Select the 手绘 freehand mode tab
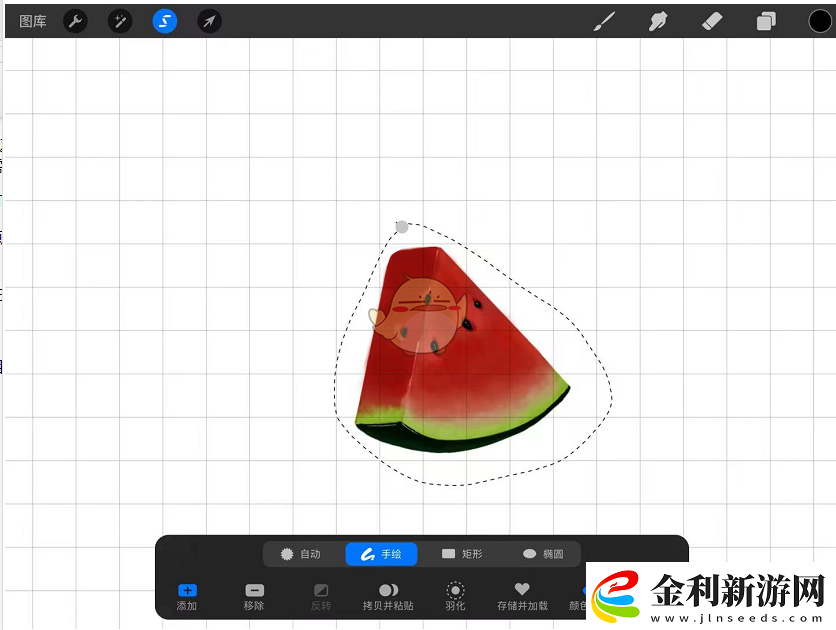 (x=381, y=554)
